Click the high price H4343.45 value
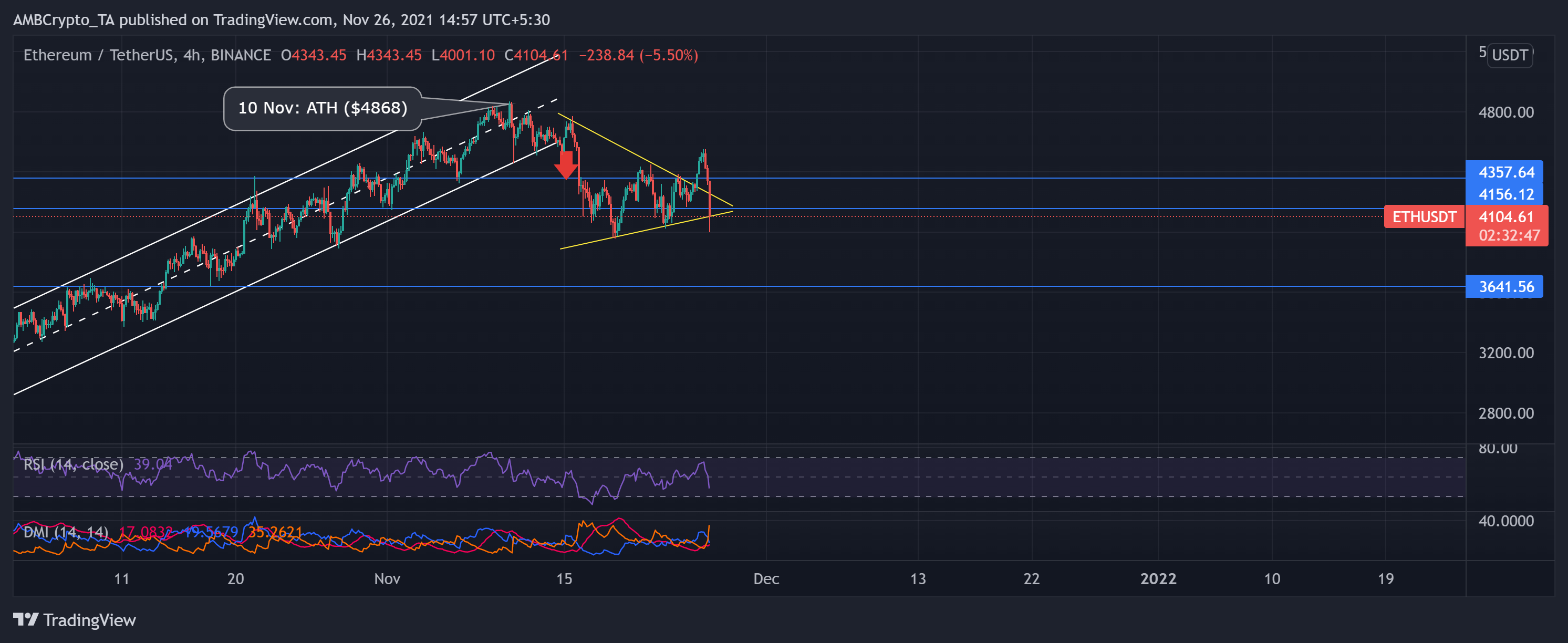Screen dimensions: 1568x643 [x=388, y=55]
